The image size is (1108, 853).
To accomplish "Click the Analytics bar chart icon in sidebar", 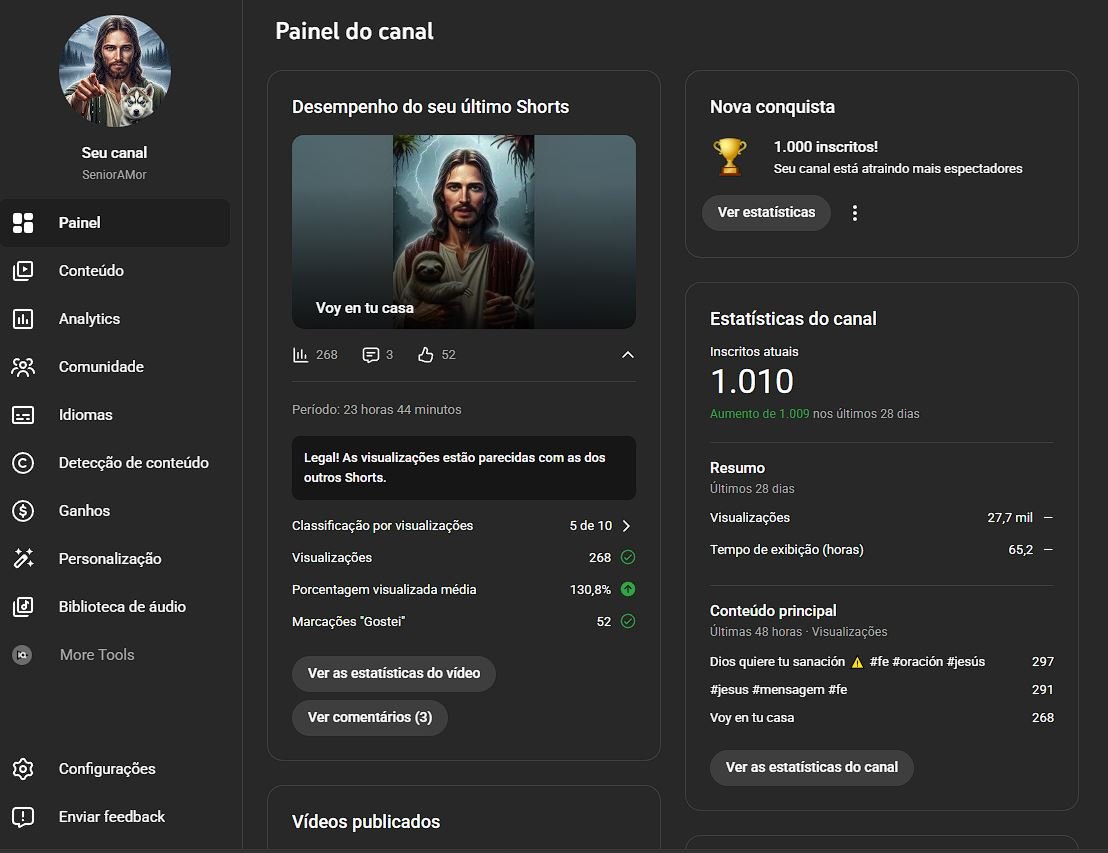I will pyautogui.click(x=23, y=319).
